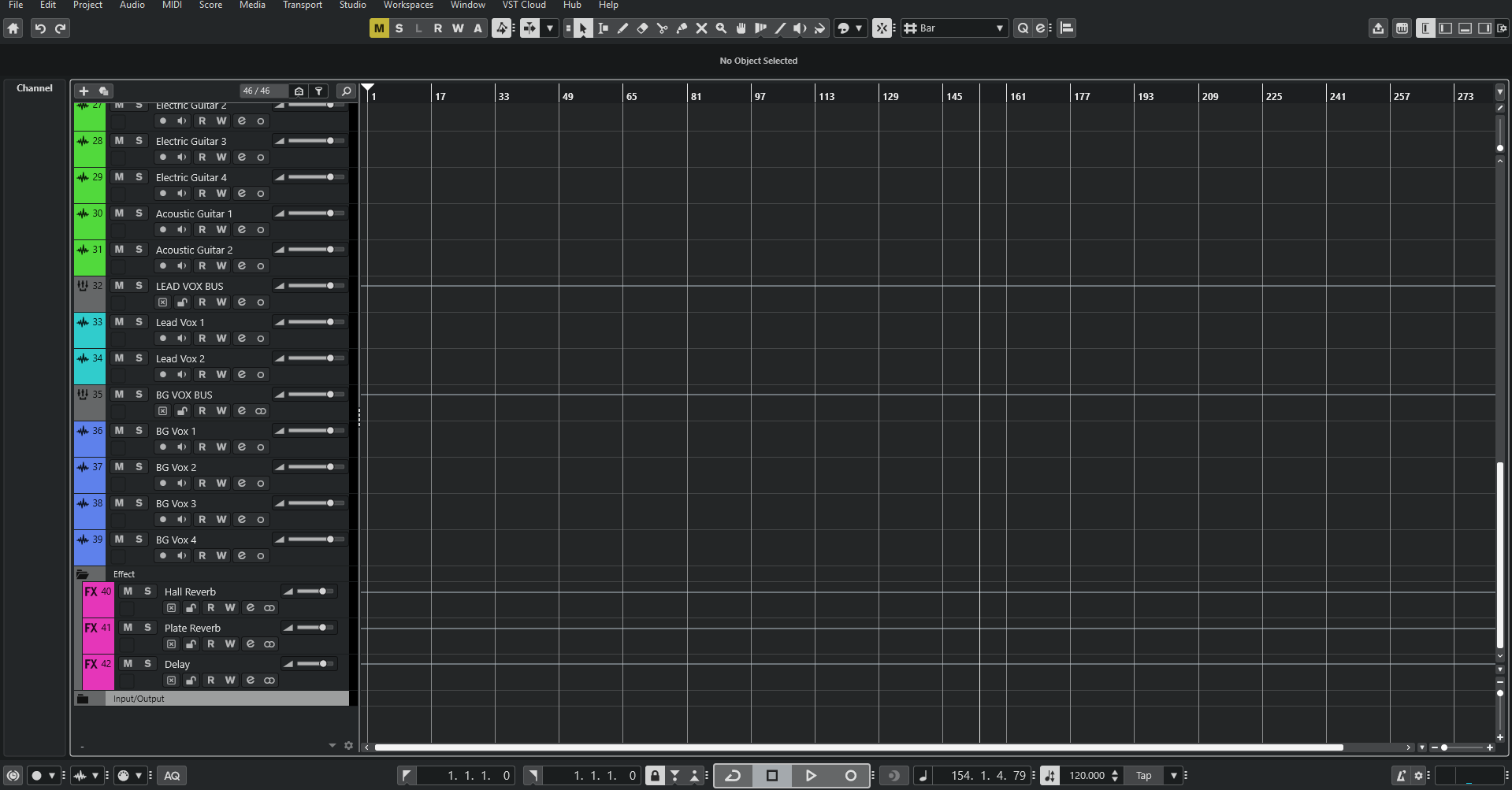Click the tempo value field showing 120.000

click(1086, 775)
